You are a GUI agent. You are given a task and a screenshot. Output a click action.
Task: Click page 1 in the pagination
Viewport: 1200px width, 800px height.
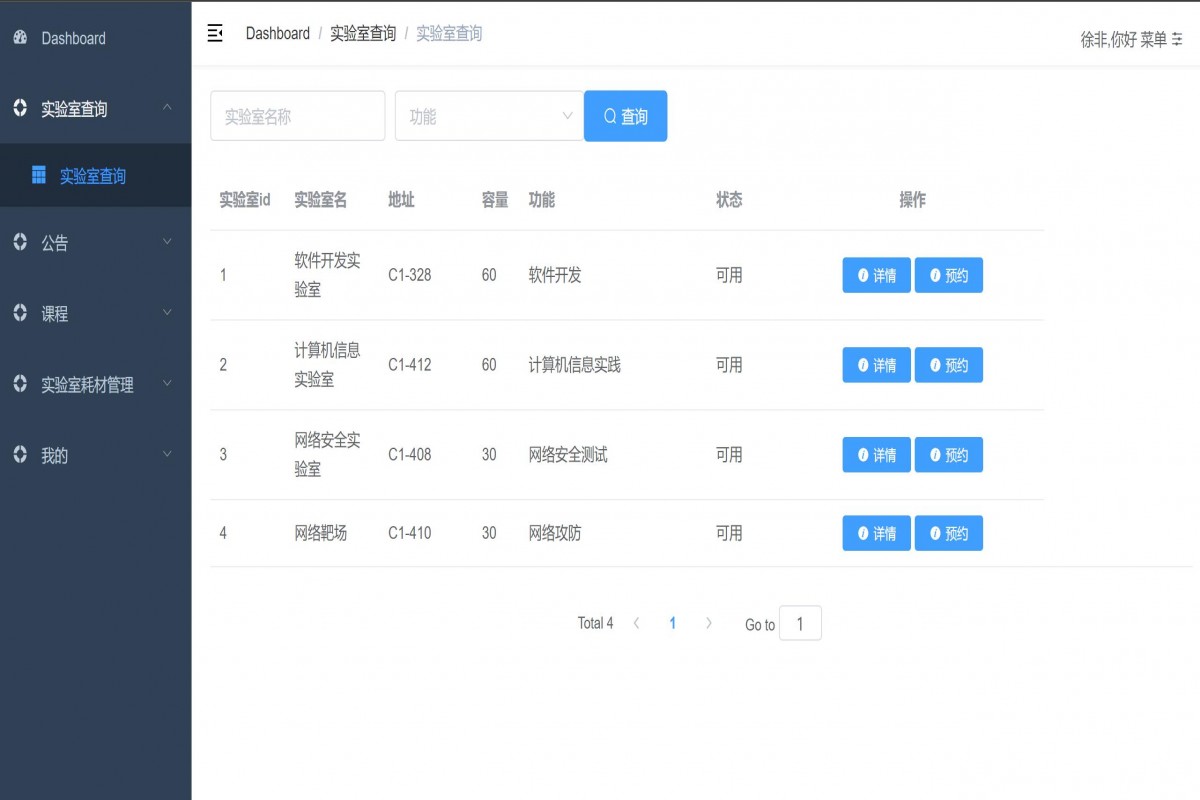click(x=673, y=622)
